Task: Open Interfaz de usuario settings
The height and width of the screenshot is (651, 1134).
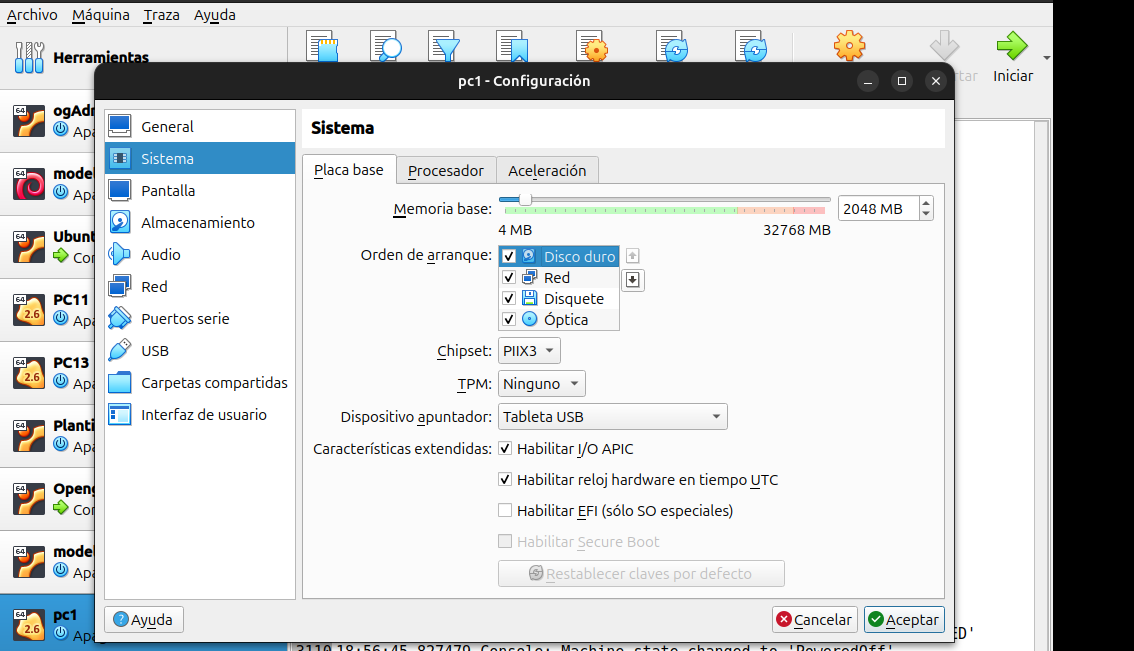Action: [203, 415]
